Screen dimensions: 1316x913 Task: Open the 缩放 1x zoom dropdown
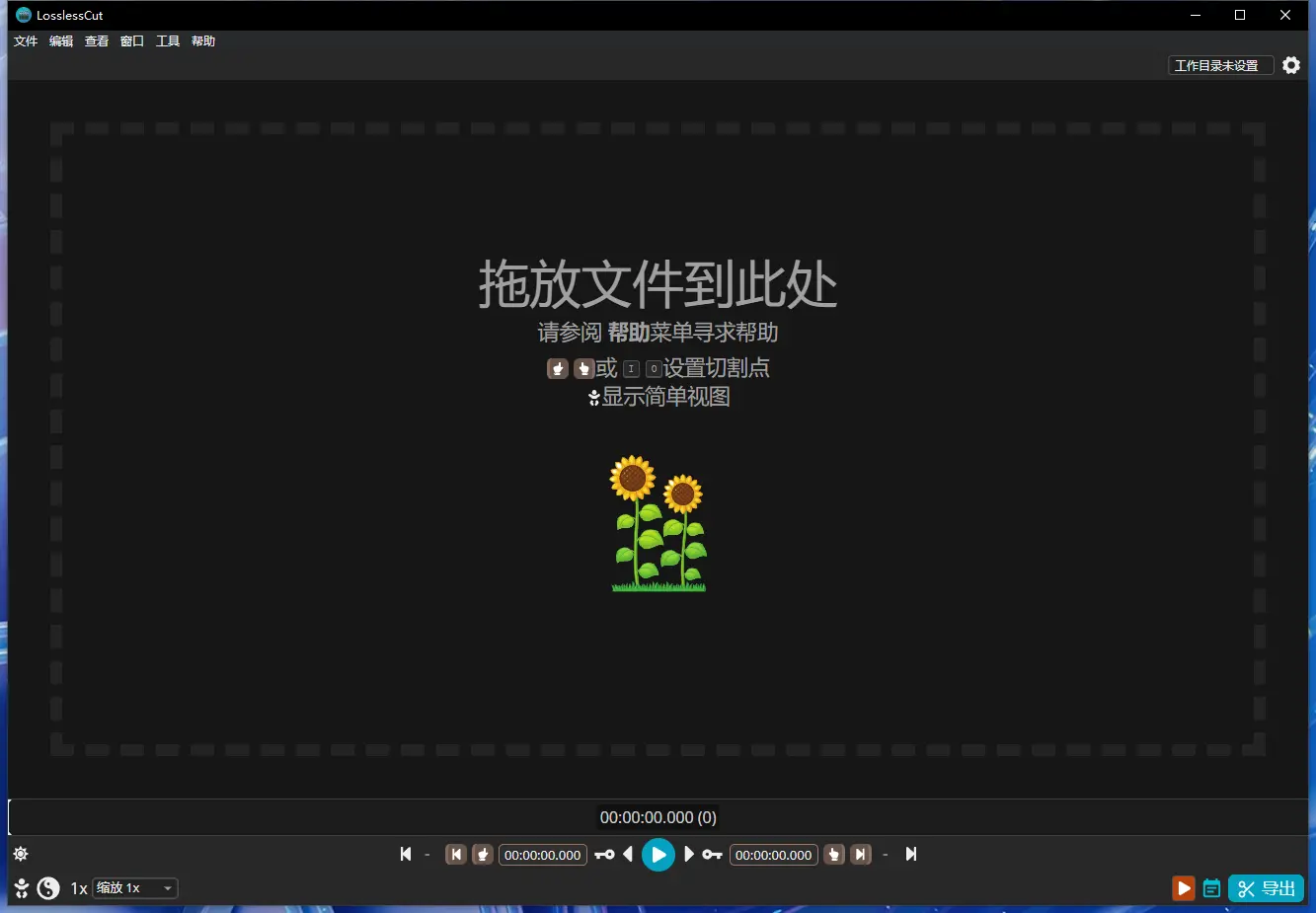[133, 887]
